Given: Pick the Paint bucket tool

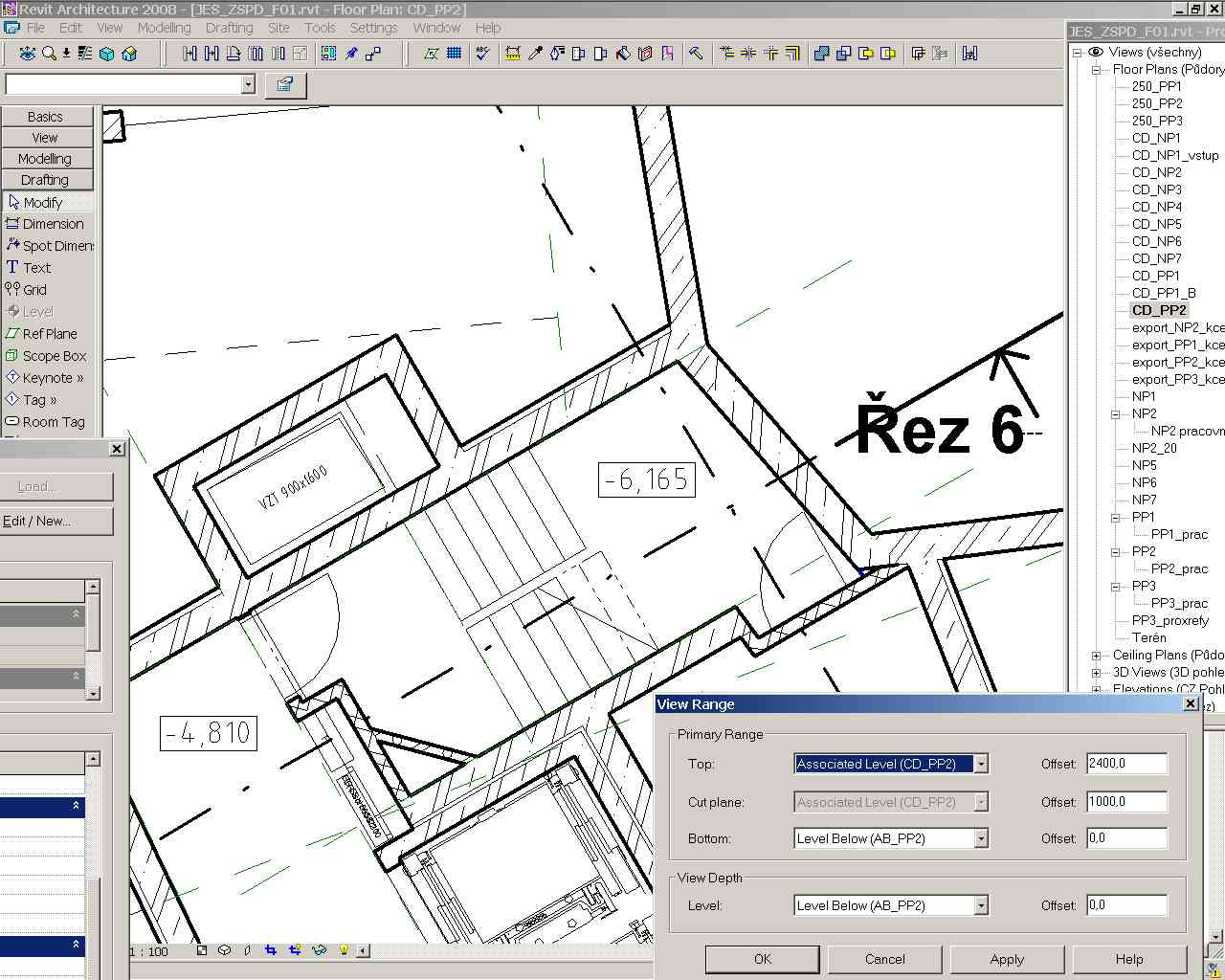Looking at the screenshot, I should click(x=623, y=54).
